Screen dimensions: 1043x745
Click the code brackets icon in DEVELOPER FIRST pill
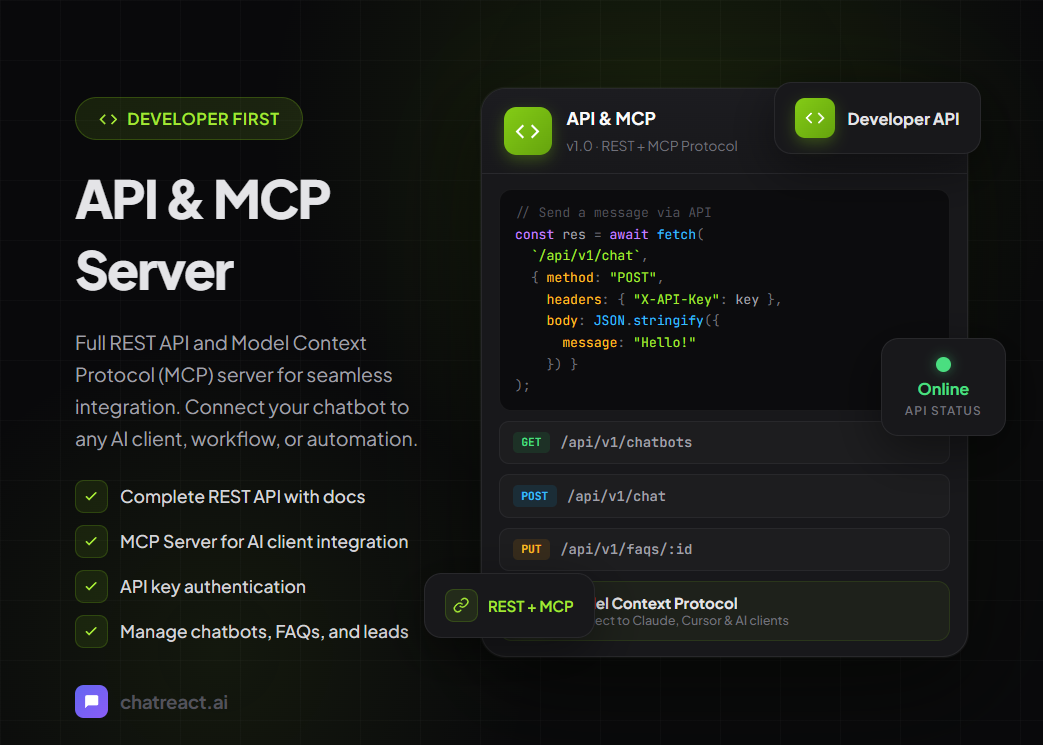(x=107, y=118)
